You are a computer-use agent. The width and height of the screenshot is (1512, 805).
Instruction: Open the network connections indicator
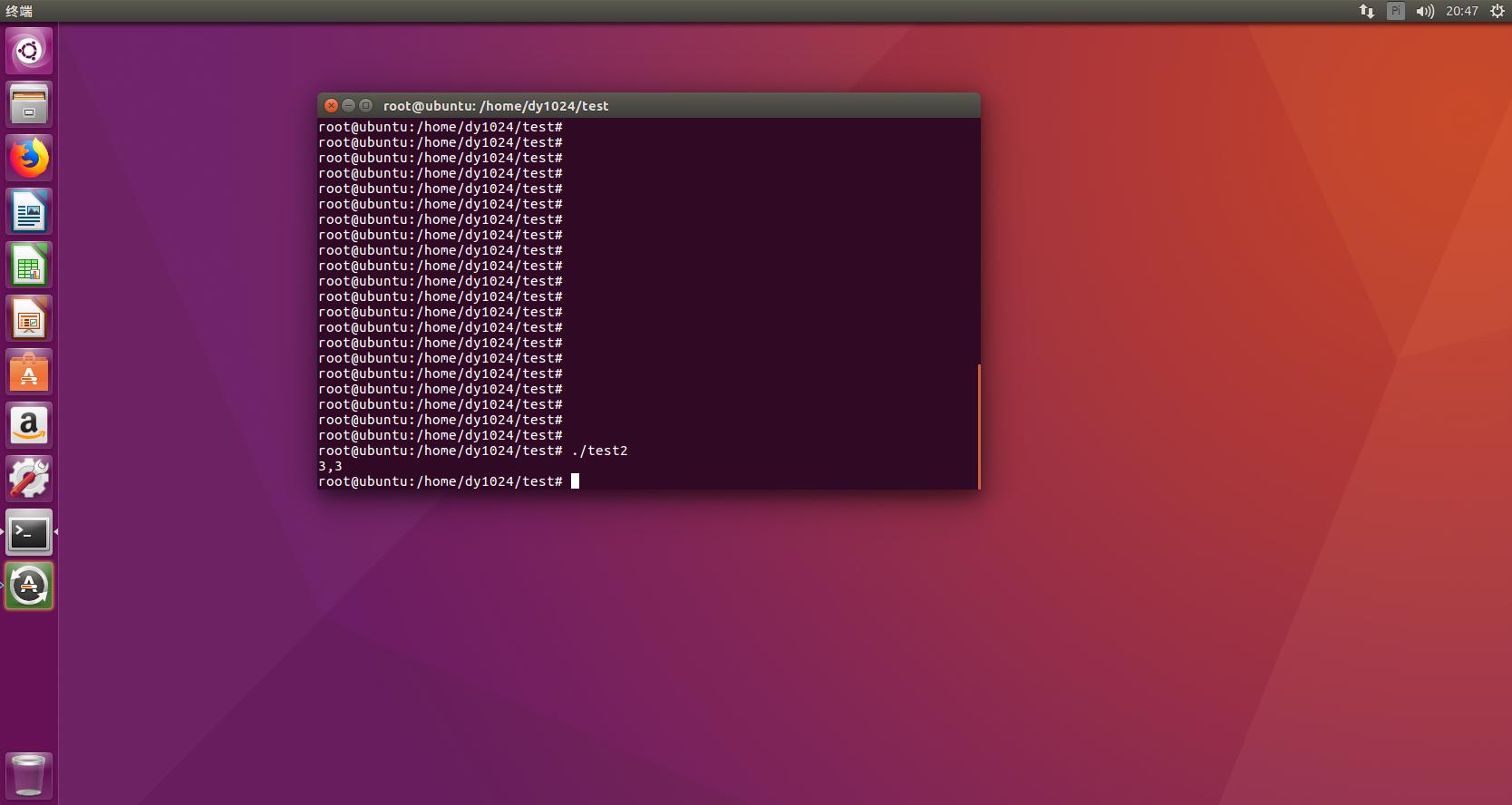point(1367,11)
